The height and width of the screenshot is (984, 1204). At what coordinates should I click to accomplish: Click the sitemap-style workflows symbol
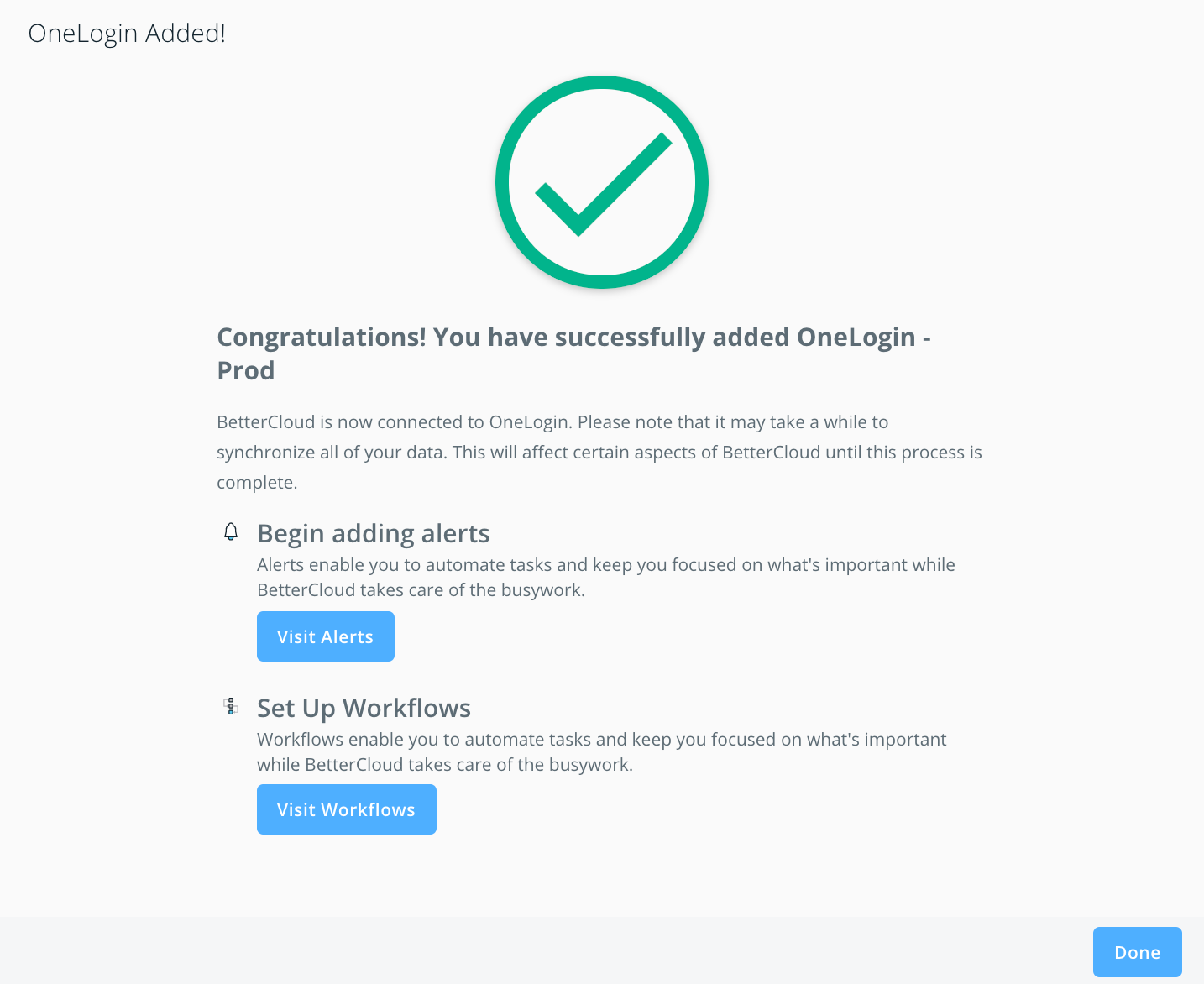(x=231, y=707)
